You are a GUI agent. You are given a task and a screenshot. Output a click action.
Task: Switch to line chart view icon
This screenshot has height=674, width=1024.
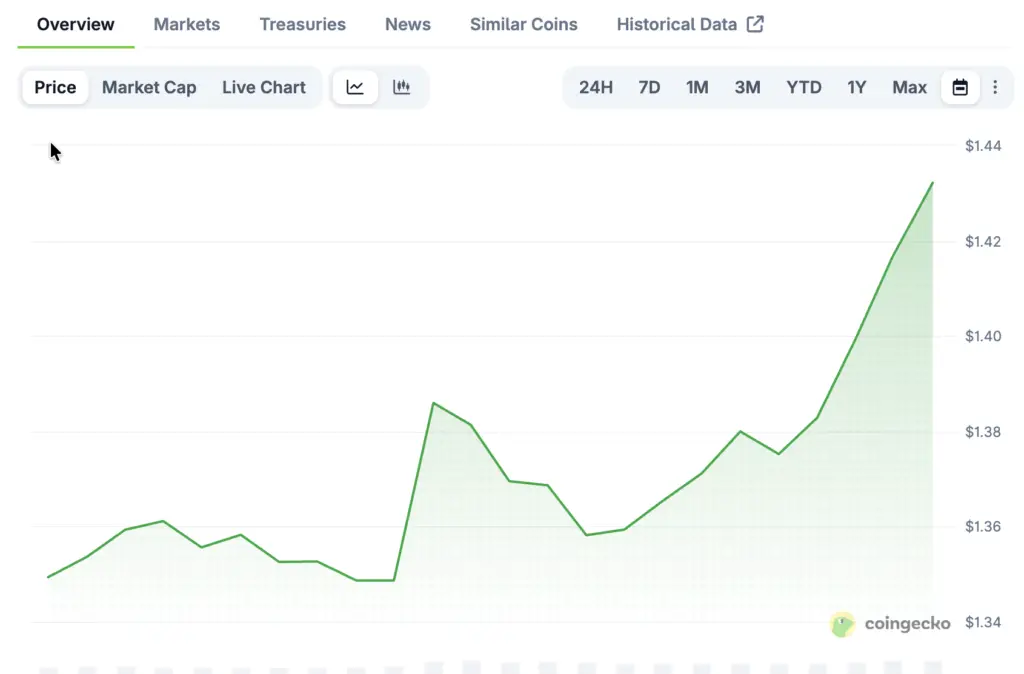tap(355, 87)
